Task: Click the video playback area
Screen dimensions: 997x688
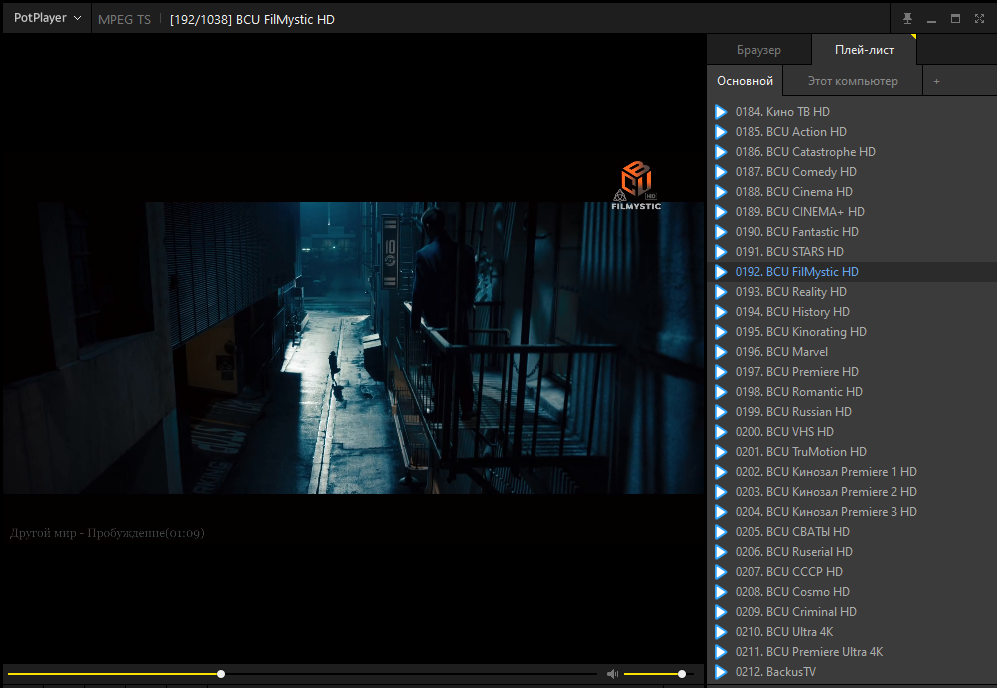Action: click(x=354, y=348)
